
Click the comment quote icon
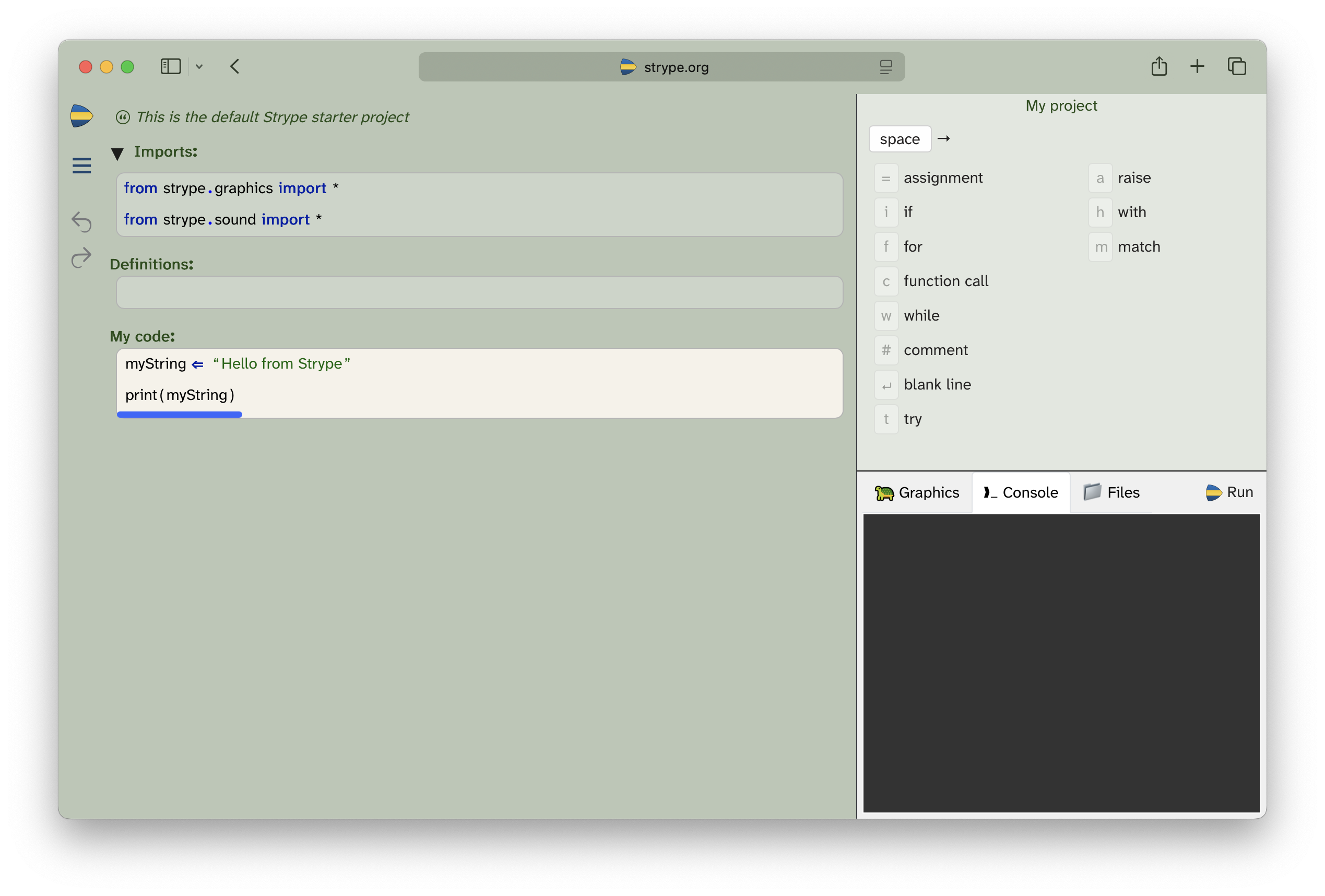(123, 117)
